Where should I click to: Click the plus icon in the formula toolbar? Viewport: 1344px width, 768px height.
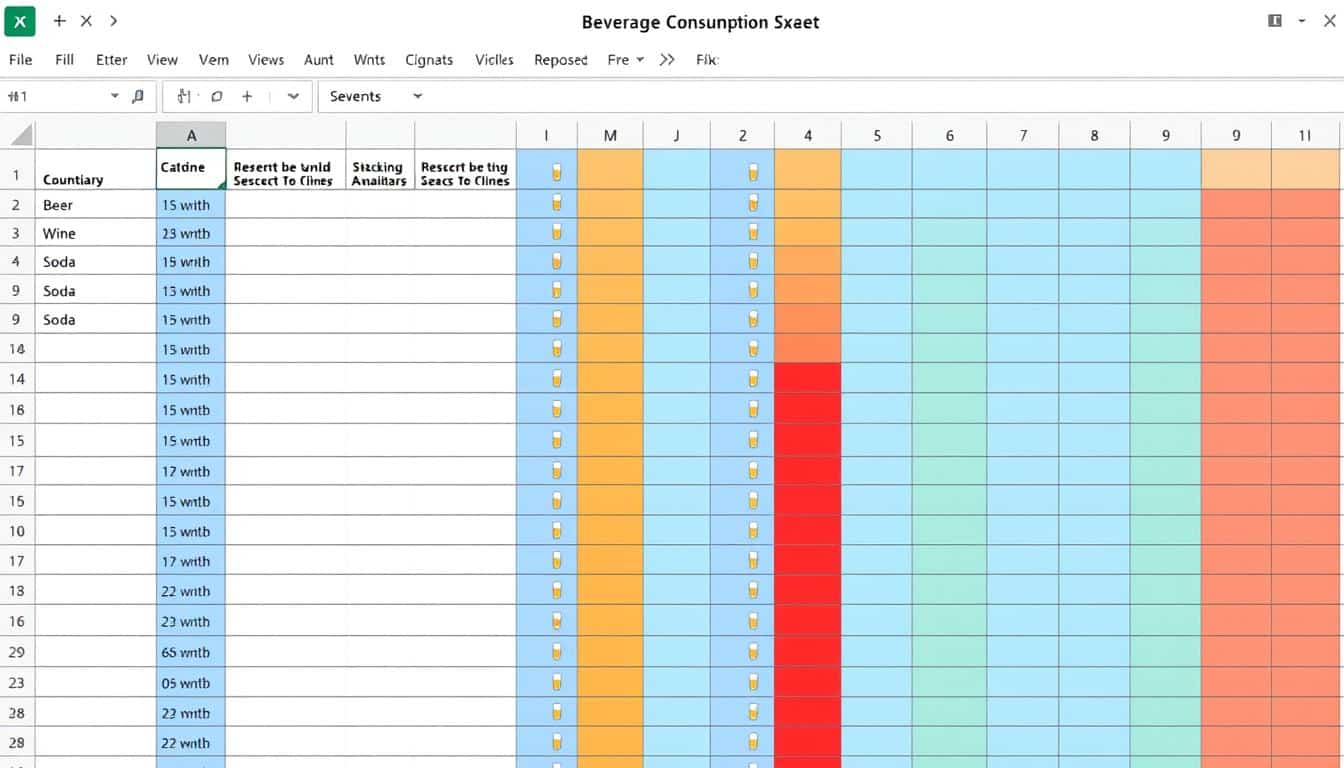(x=247, y=96)
